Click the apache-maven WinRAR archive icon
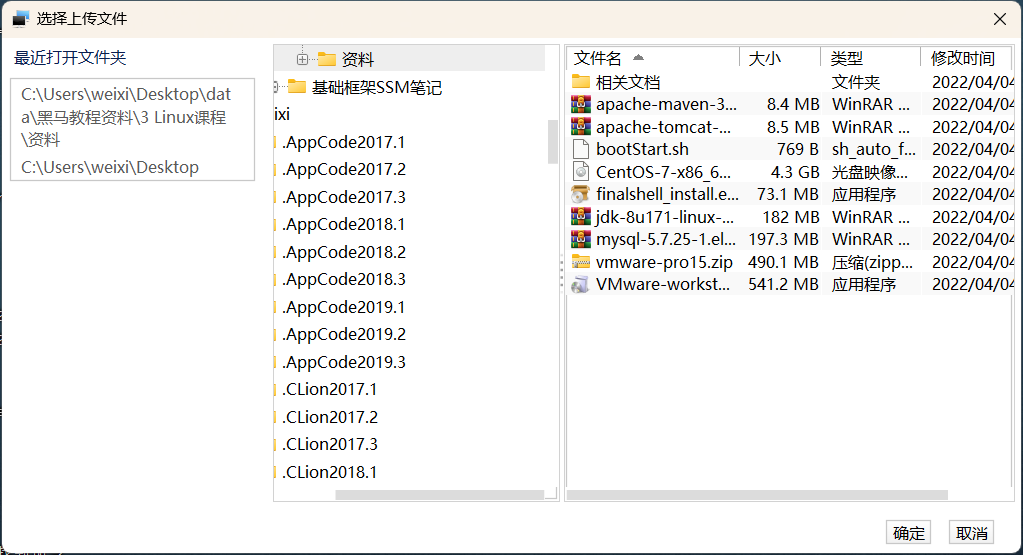The width and height of the screenshot is (1023, 555). click(x=581, y=104)
